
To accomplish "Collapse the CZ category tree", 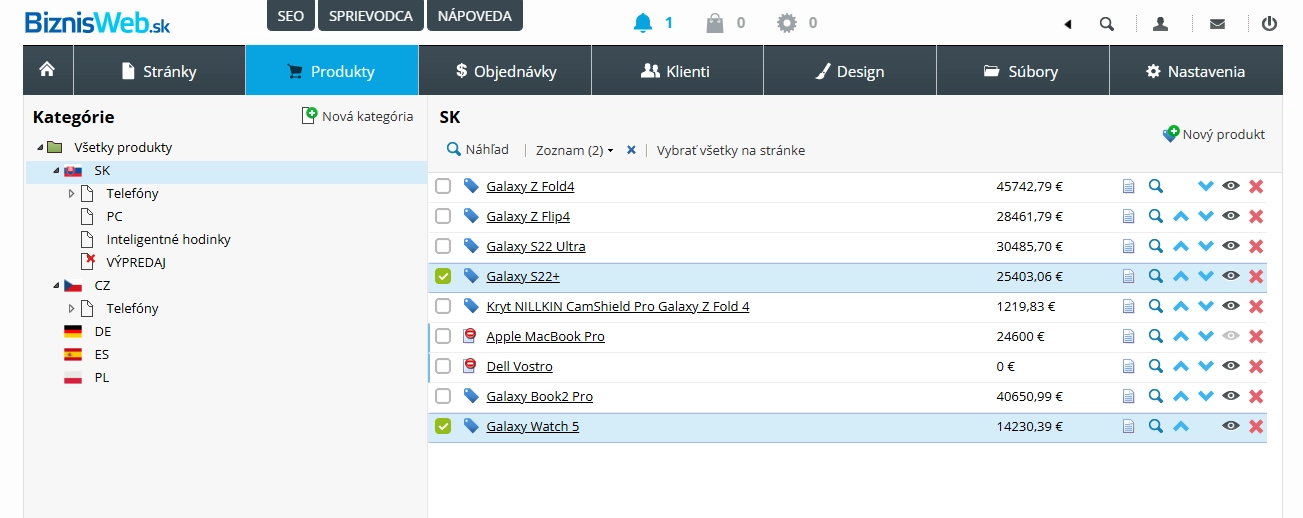I will click(x=54, y=285).
